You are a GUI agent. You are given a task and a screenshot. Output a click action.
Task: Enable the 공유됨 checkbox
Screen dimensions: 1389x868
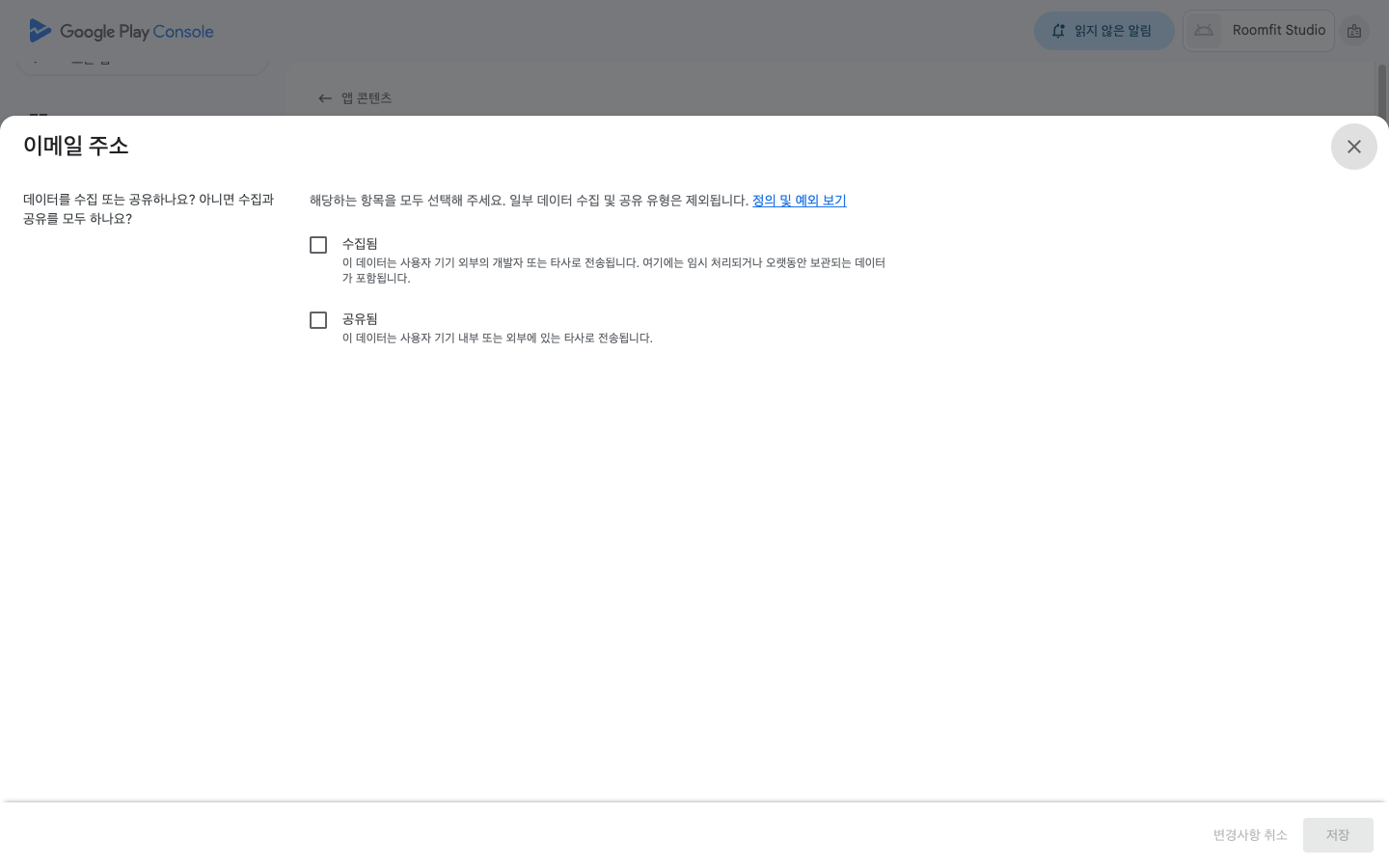318,320
